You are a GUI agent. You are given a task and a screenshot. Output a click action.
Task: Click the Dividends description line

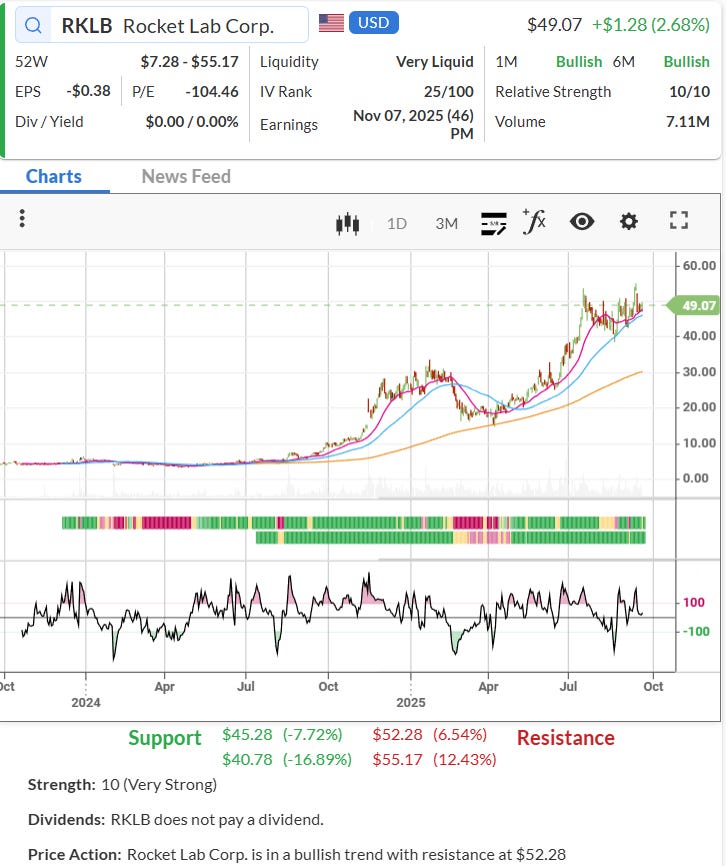point(176,820)
